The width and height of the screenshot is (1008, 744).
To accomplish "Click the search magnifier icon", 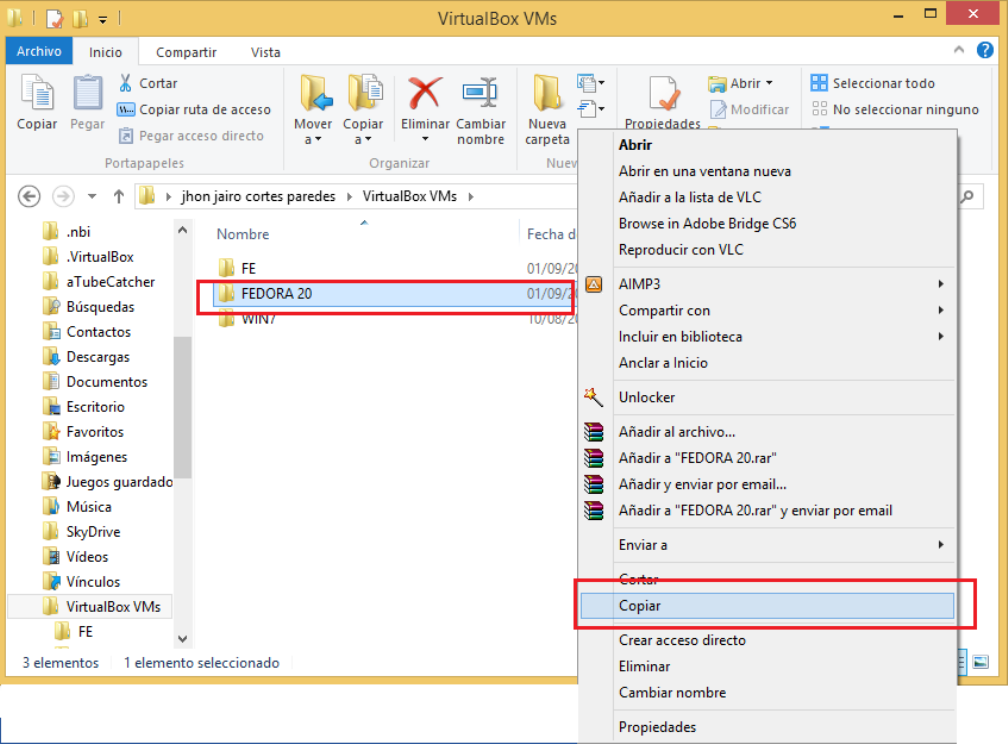I will coord(968,196).
